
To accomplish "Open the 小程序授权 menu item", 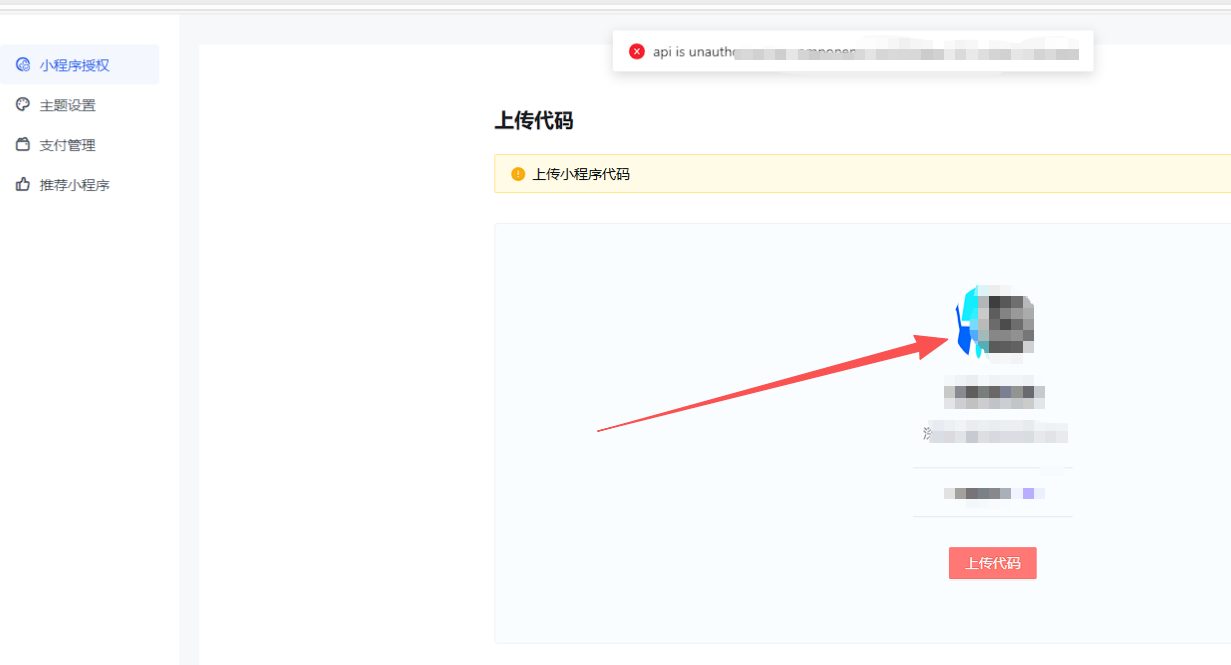I will (74, 65).
